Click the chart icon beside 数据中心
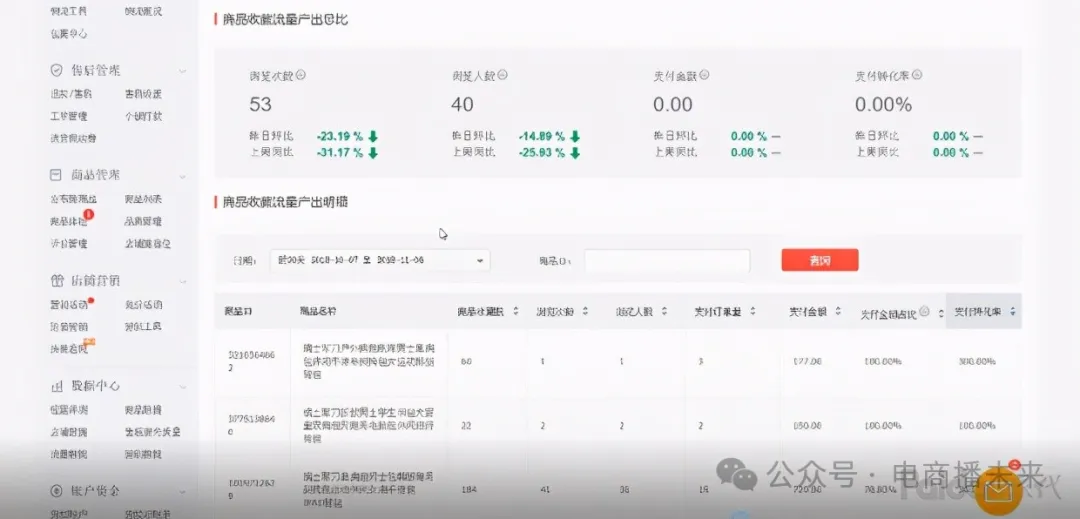Viewport: 1080px width, 519px height. point(57,386)
